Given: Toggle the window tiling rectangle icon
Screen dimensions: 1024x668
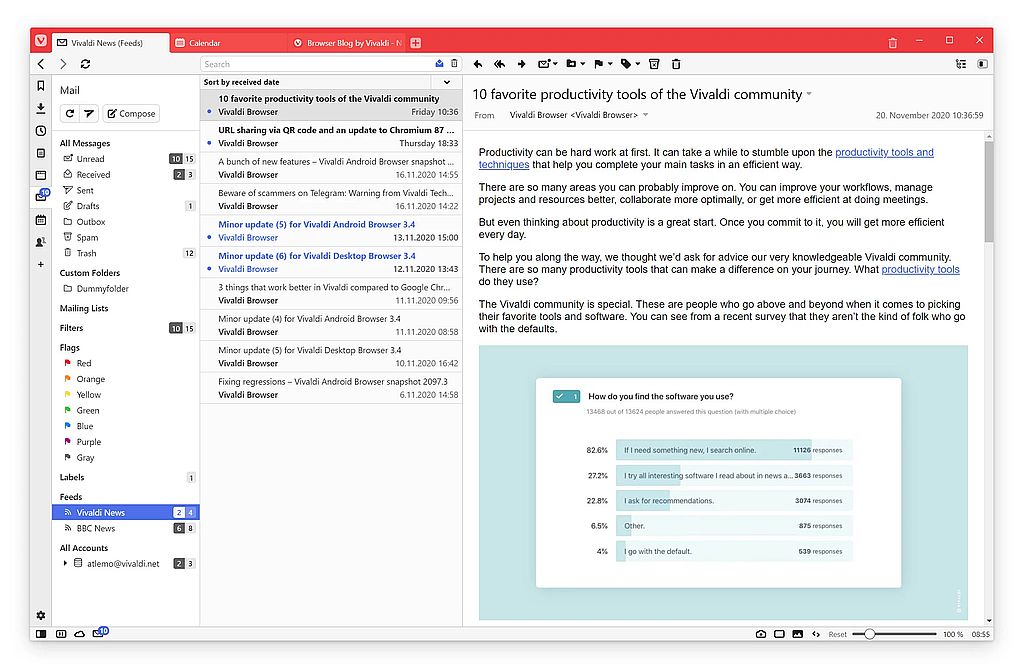Looking at the screenshot, I should [779, 634].
